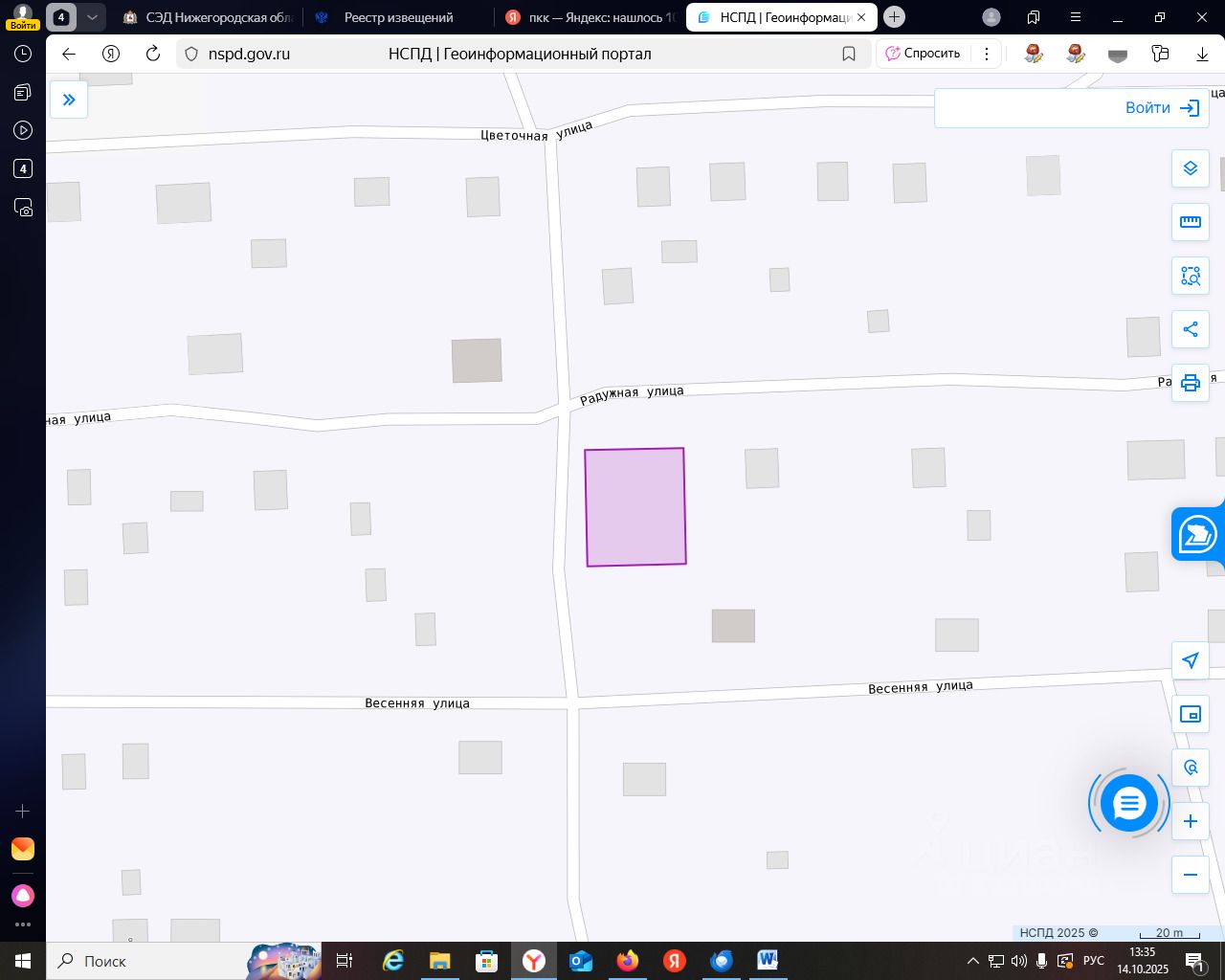Viewport: 1225px width, 980px height.
Task: Zoom out the map with minus
Action: [1191, 875]
